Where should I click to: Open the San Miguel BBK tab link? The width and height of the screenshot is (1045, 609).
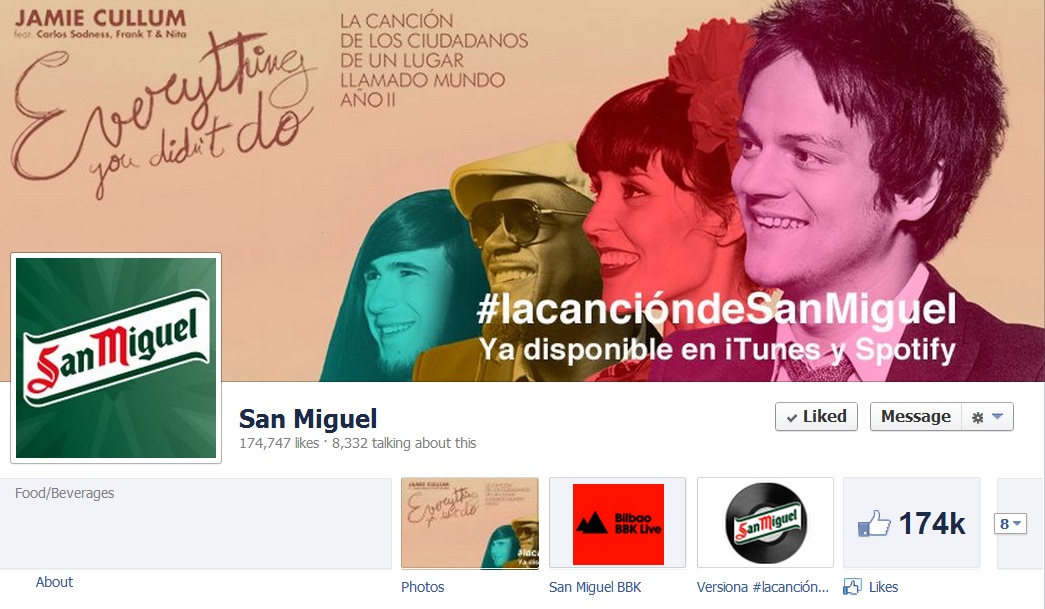click(x=595, y=587)
